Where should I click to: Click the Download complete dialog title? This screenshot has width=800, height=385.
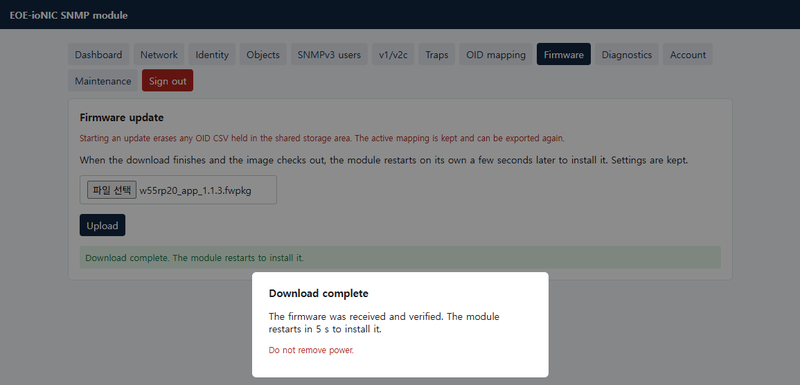coord(318,294)
